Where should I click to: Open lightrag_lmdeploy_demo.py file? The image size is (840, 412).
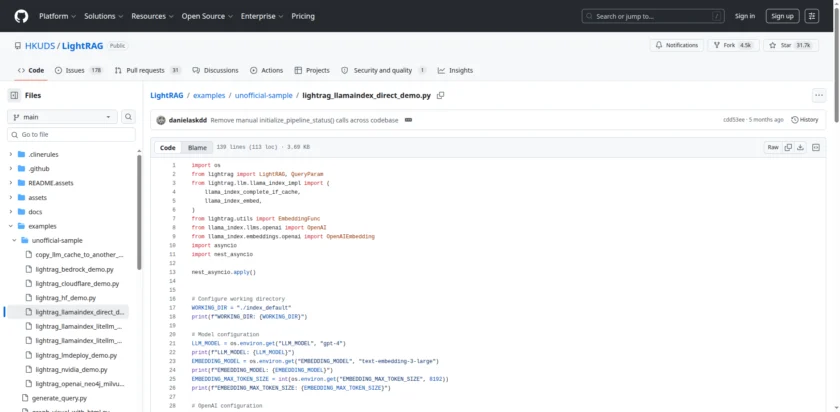pos(76,355)
